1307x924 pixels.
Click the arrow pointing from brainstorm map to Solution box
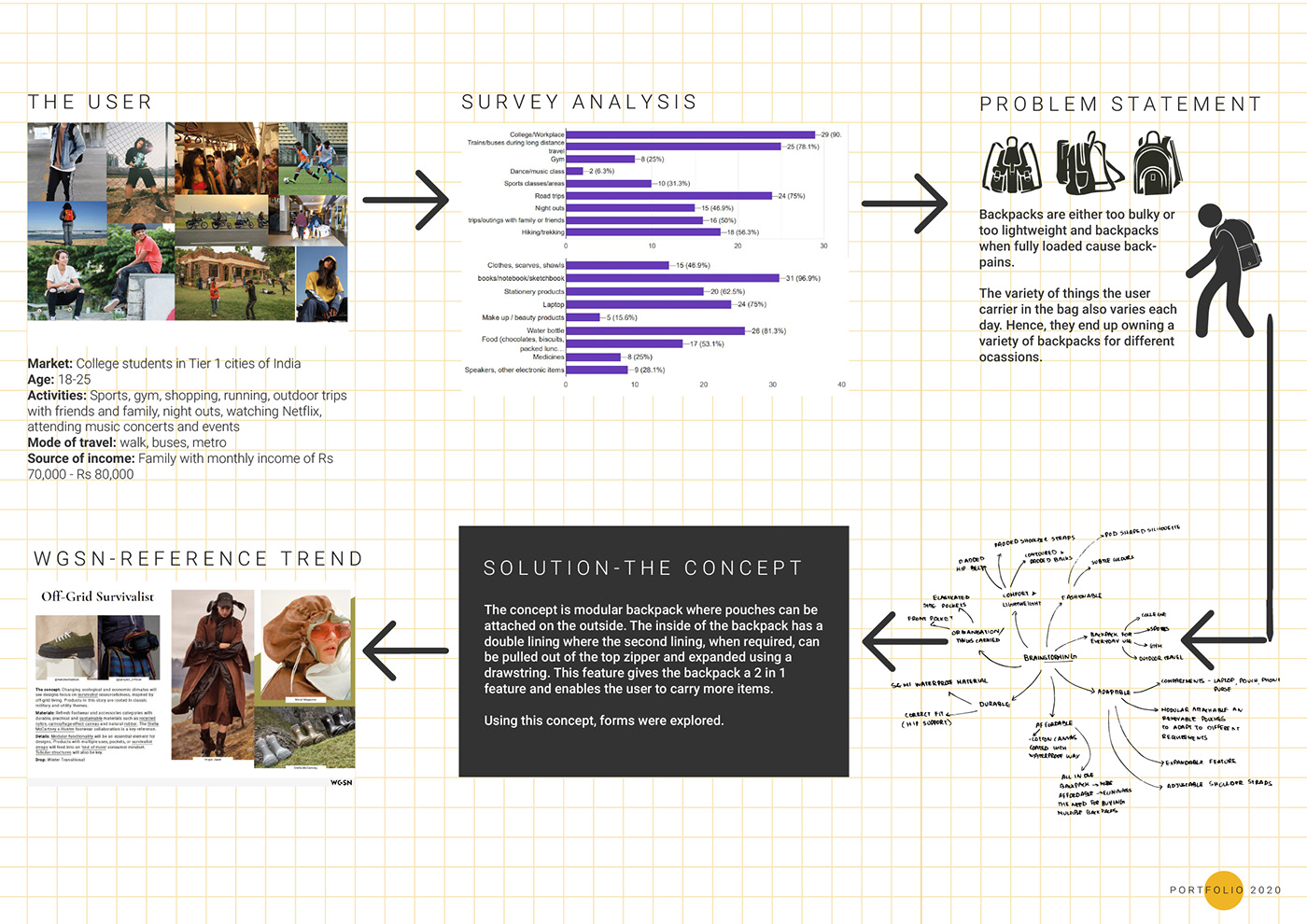click(905, 641)
